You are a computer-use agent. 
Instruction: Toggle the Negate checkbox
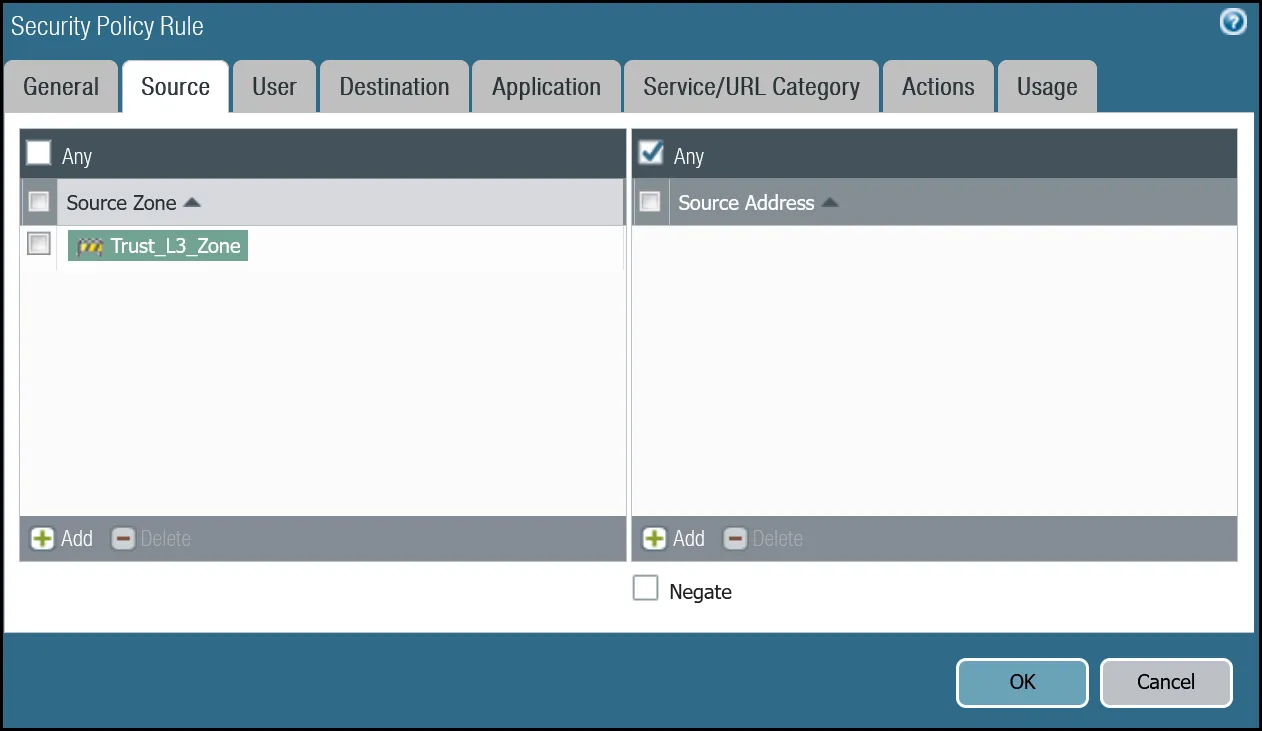coord(646,589)
